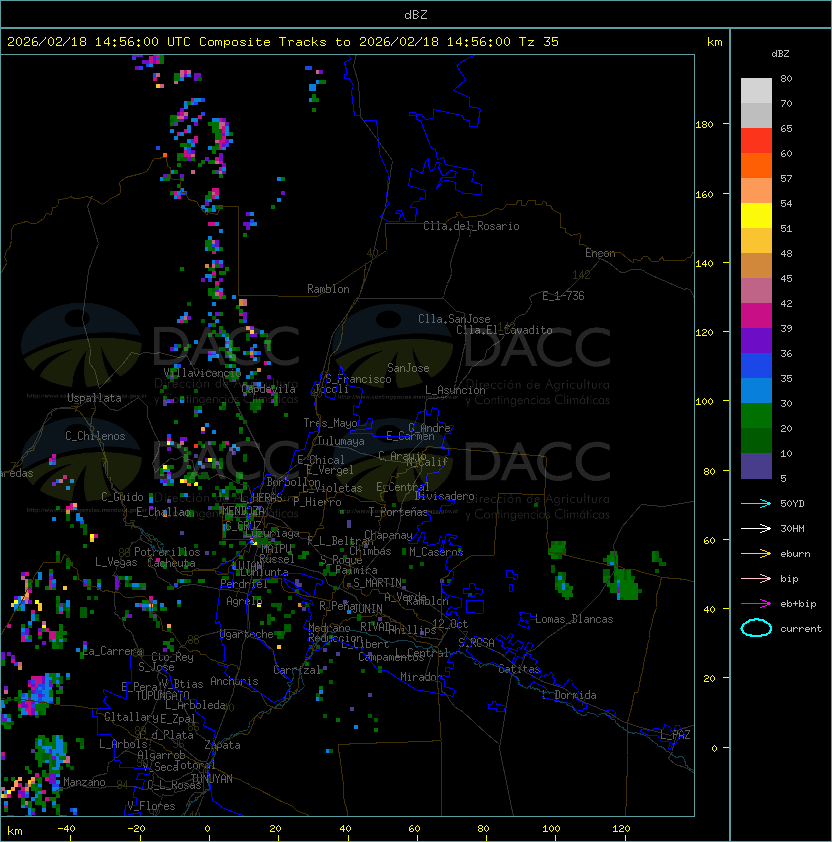
Task: Click the '50YD' legend label
Action: [x=792, y=503]
